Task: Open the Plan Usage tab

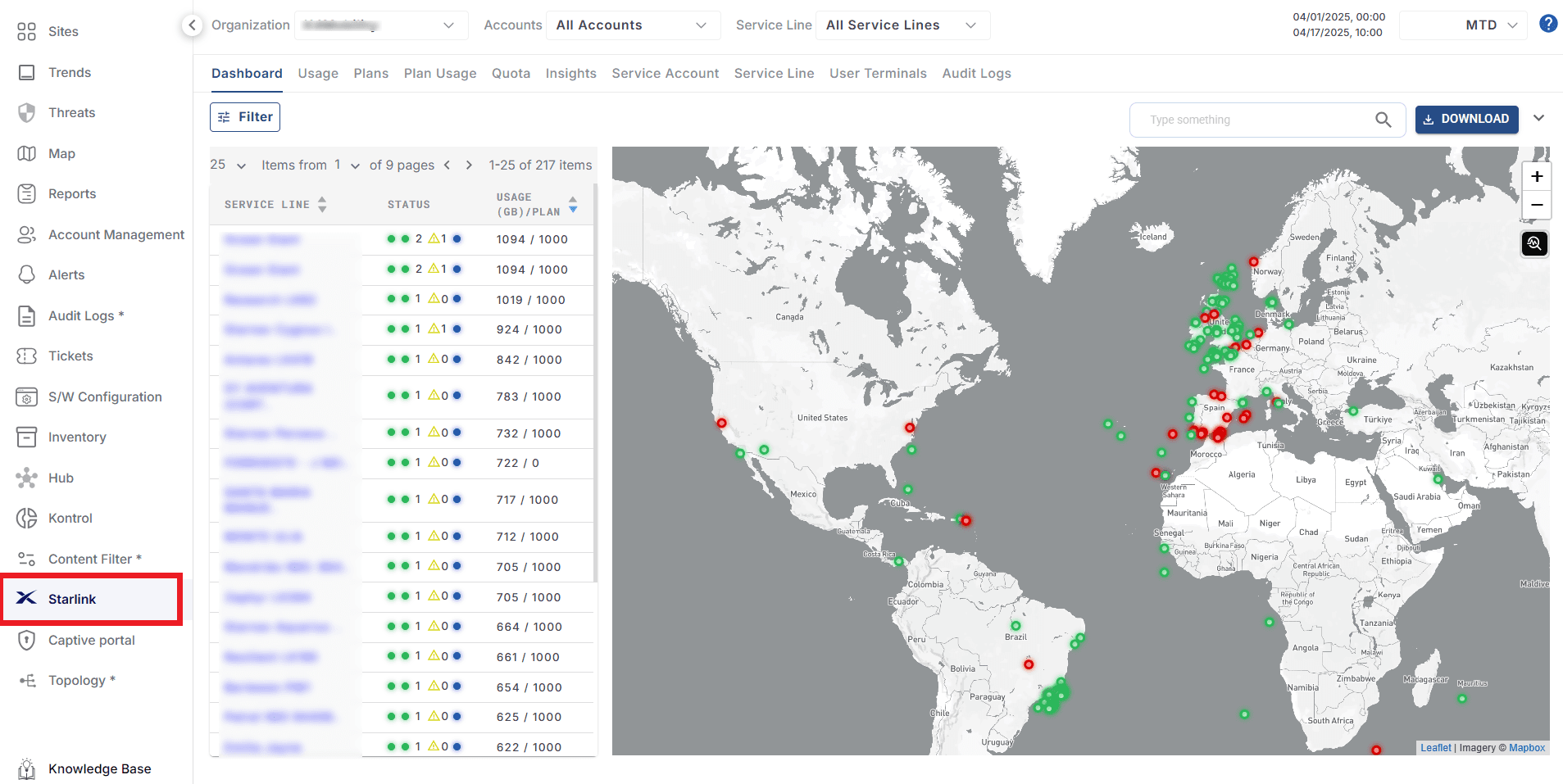Action: pyautogui.click(x=439, y=73)
